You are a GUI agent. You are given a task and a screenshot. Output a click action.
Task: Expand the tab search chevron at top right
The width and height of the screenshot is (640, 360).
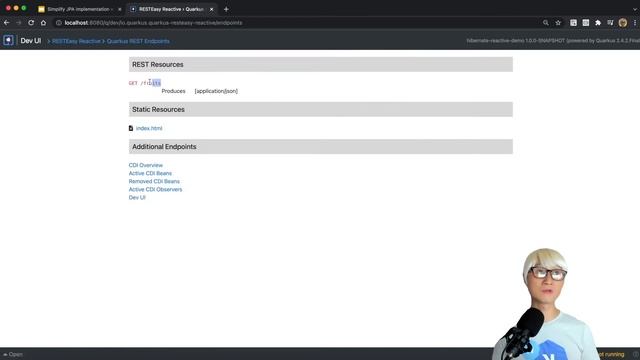click(x=635, y=9)
